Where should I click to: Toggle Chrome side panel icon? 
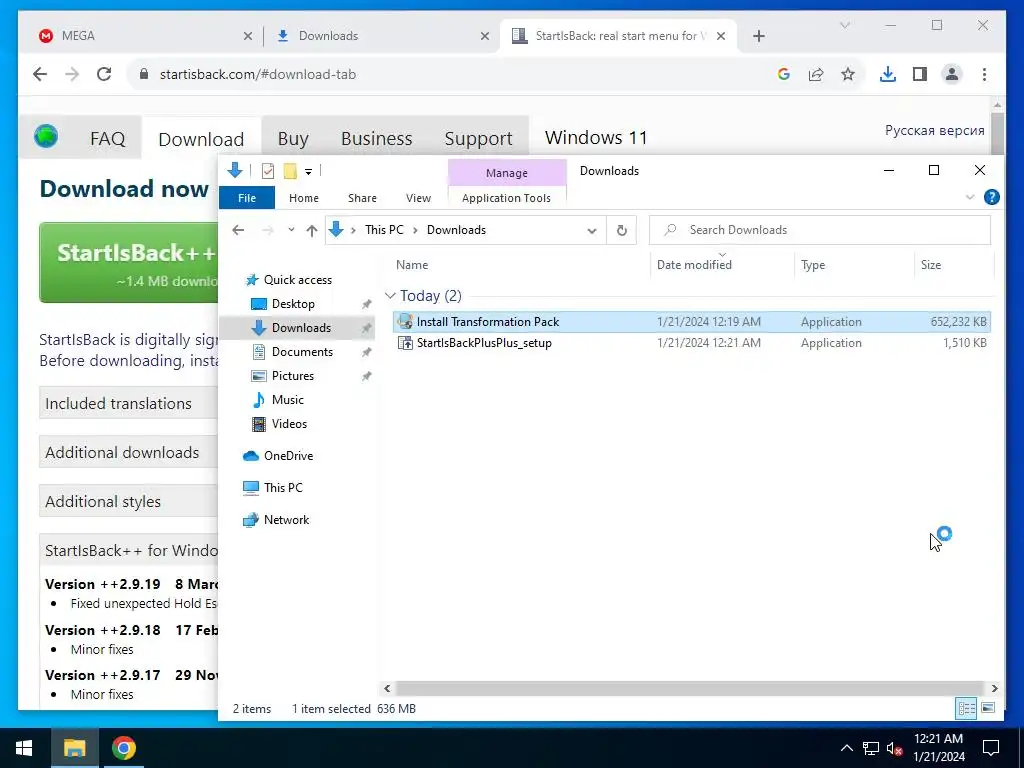[920, 74]
